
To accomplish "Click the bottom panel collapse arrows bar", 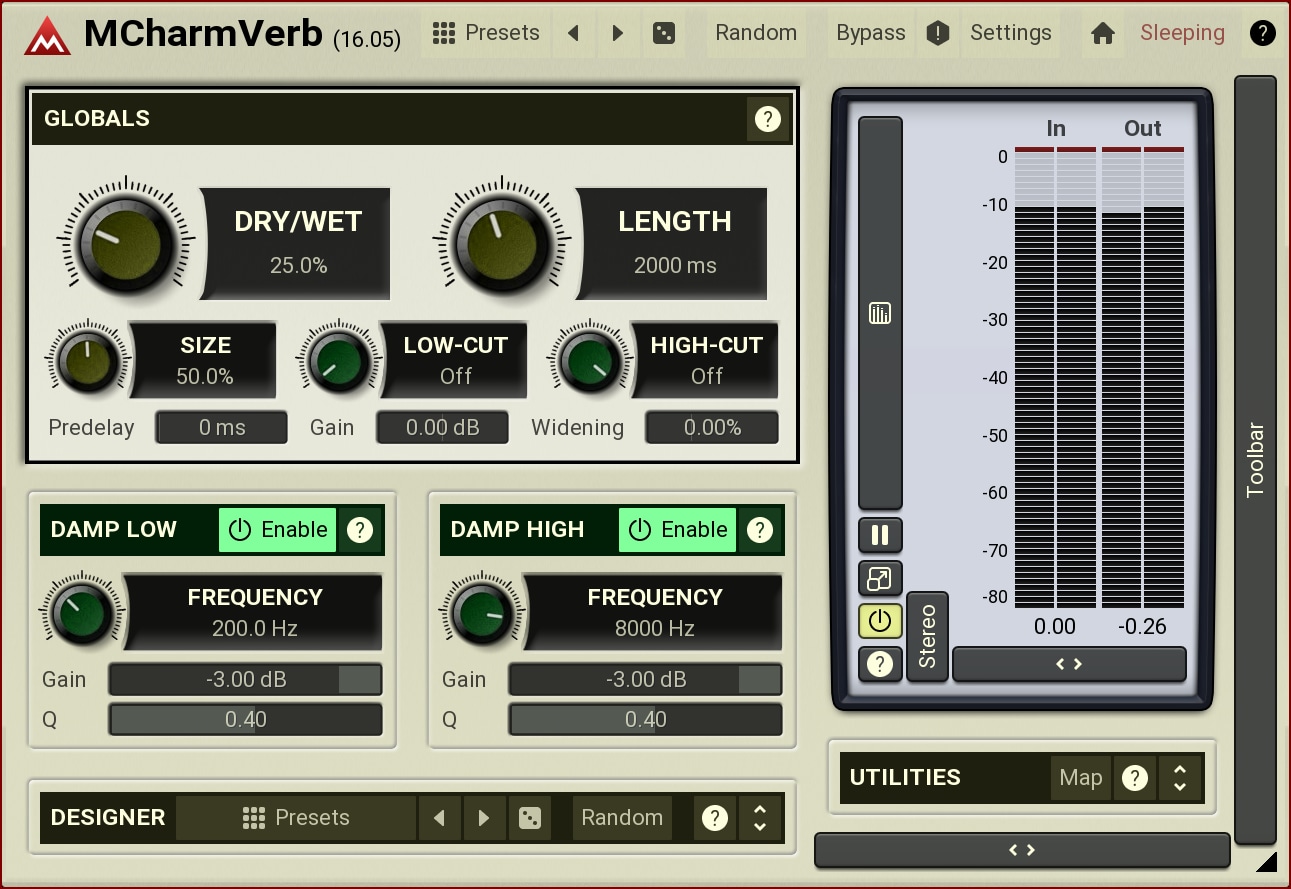I will [1022, 850].
